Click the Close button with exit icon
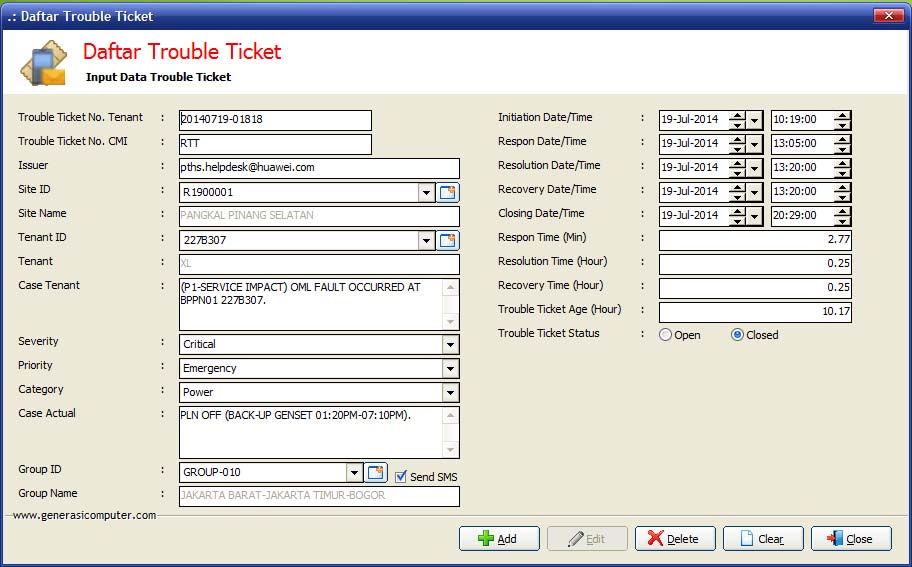The height and width of the screenshot is (567, 912). [851, 539]
